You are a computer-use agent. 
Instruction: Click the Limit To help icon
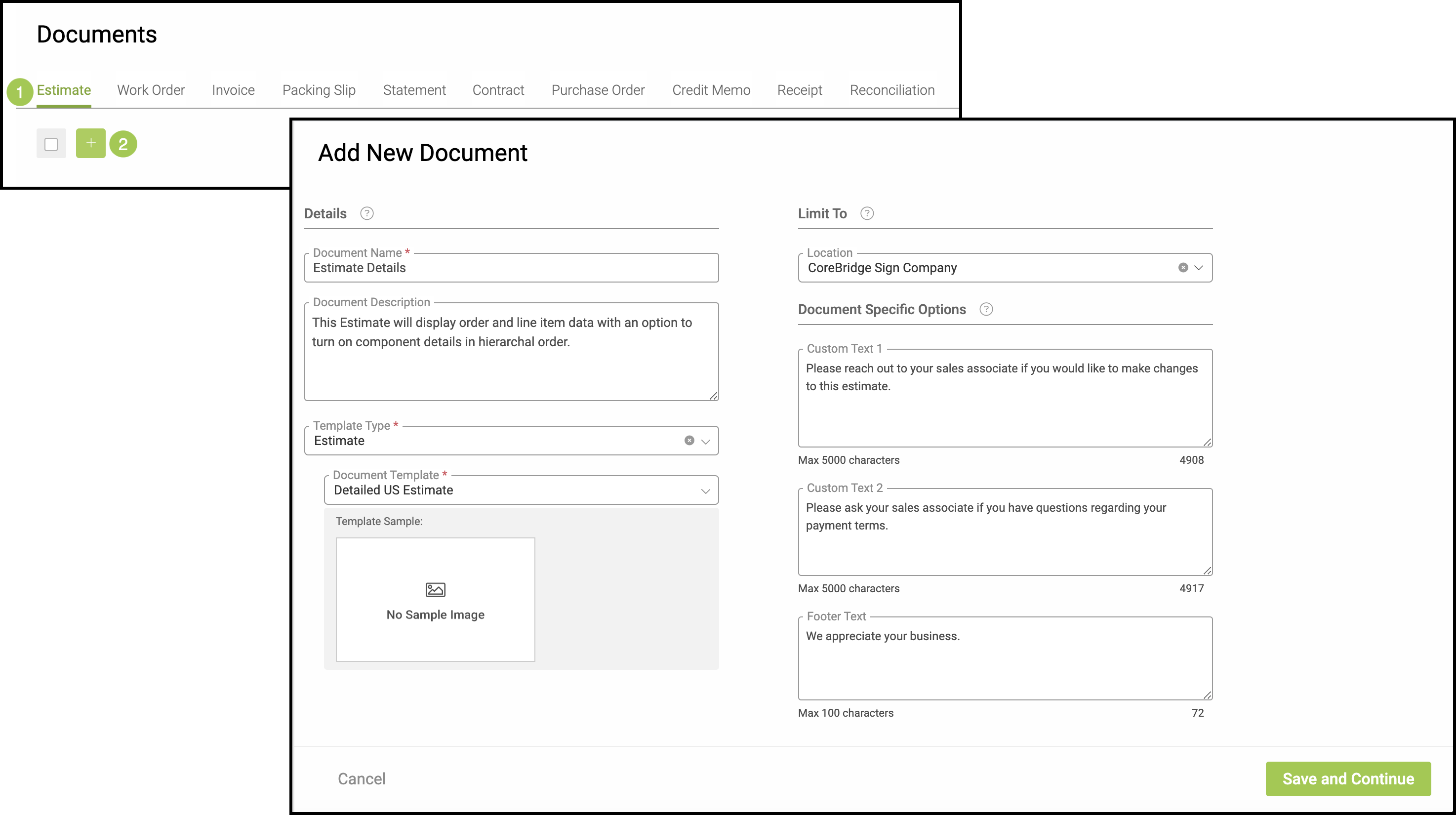866,213
